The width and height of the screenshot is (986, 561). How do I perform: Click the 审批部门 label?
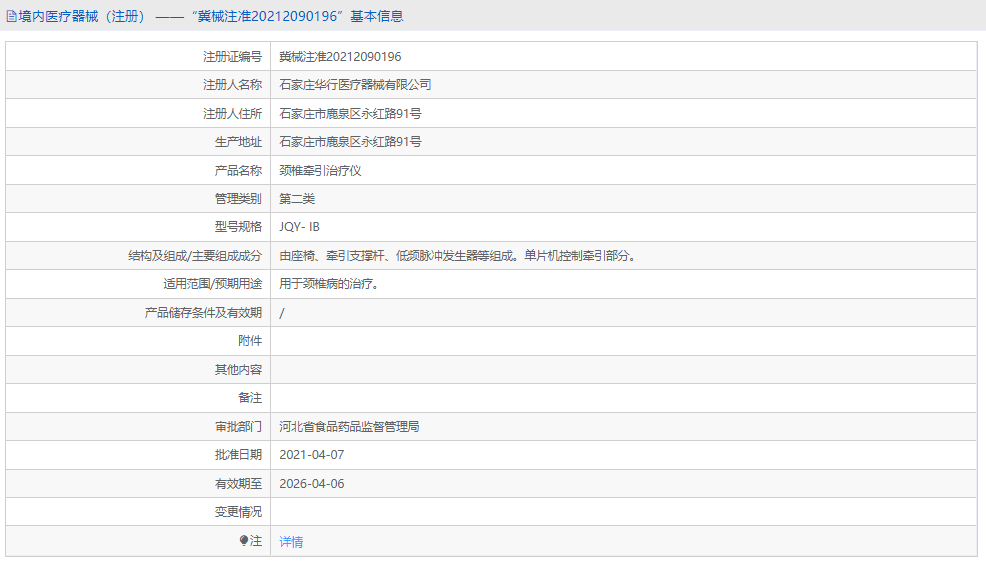coord(238,426)
